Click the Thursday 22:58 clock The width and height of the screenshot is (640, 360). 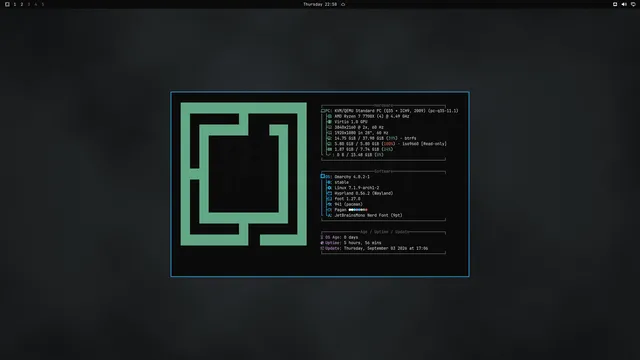coord(320,4)
